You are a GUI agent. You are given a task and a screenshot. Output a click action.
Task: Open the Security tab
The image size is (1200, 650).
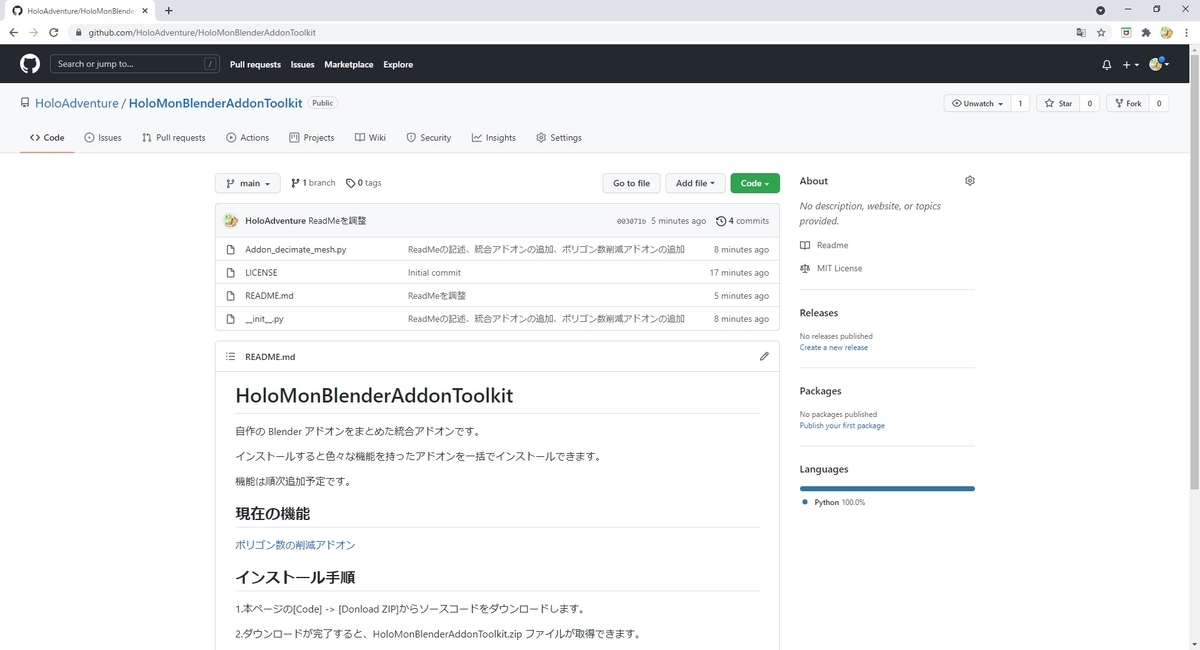point(429,138)
